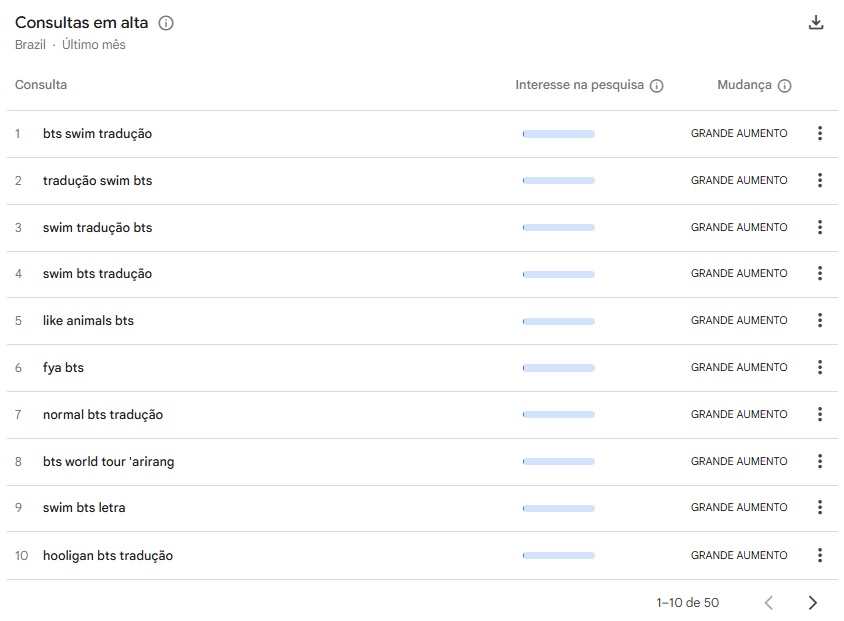Open query swim bts letra
844x621 pixels.
[84, 507]
